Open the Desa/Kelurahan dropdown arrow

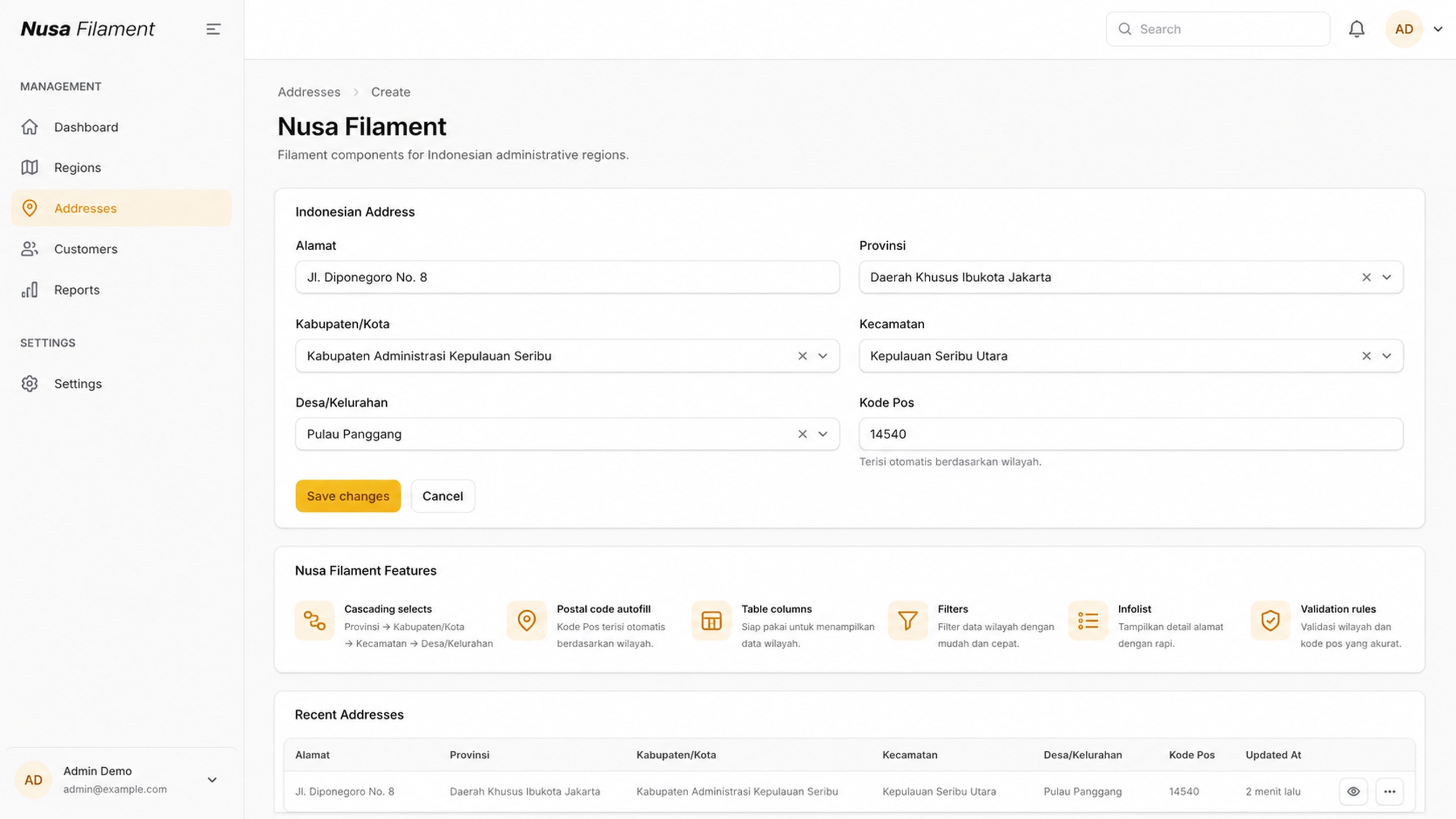[823, 434]
